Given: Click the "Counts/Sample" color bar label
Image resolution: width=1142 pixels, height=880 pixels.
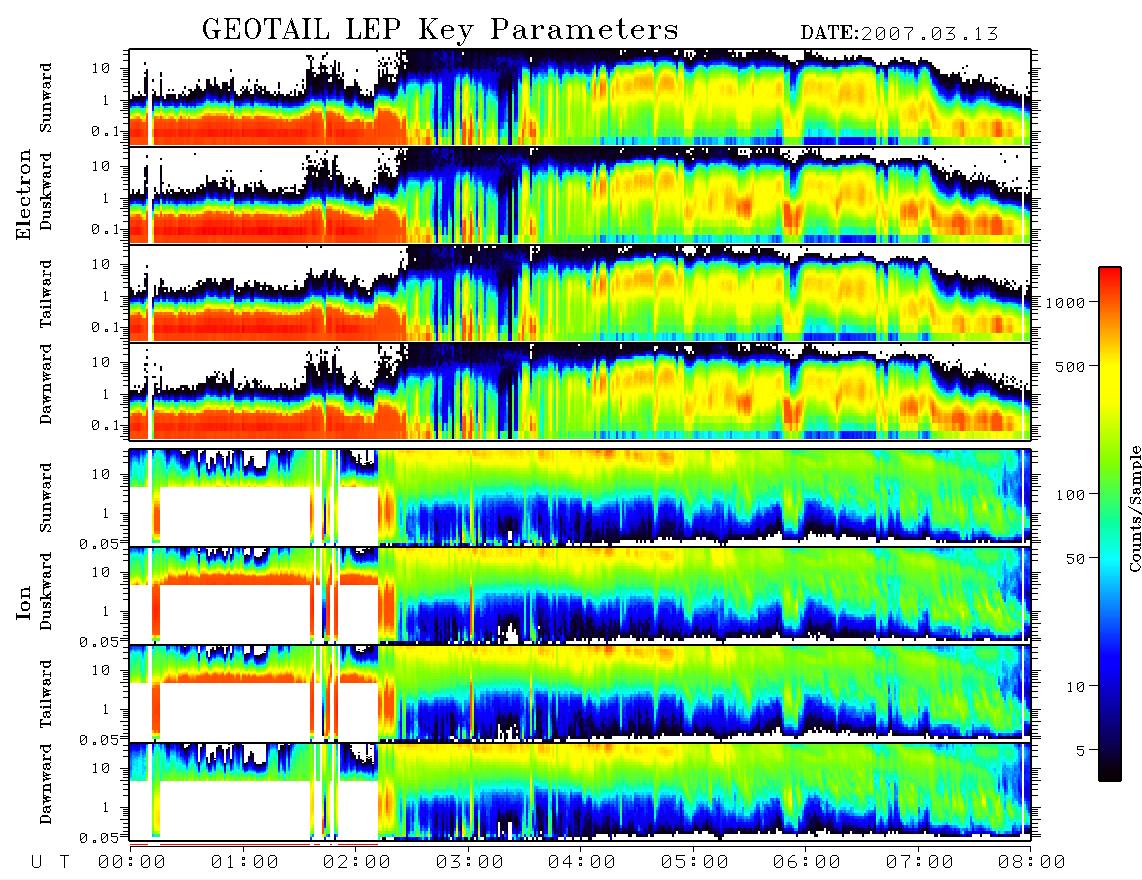Looking at the screenshot, I should [x=1134, y=508].
